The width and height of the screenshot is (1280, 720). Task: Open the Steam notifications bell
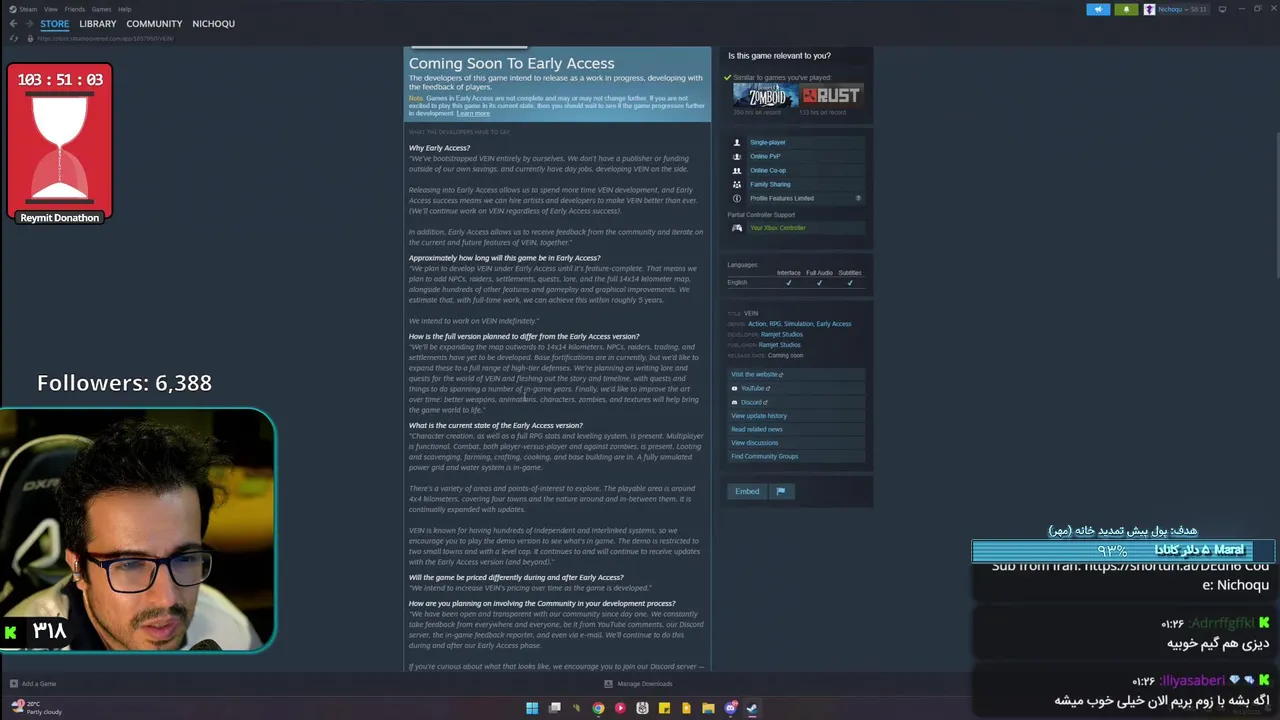(1126, 9)
